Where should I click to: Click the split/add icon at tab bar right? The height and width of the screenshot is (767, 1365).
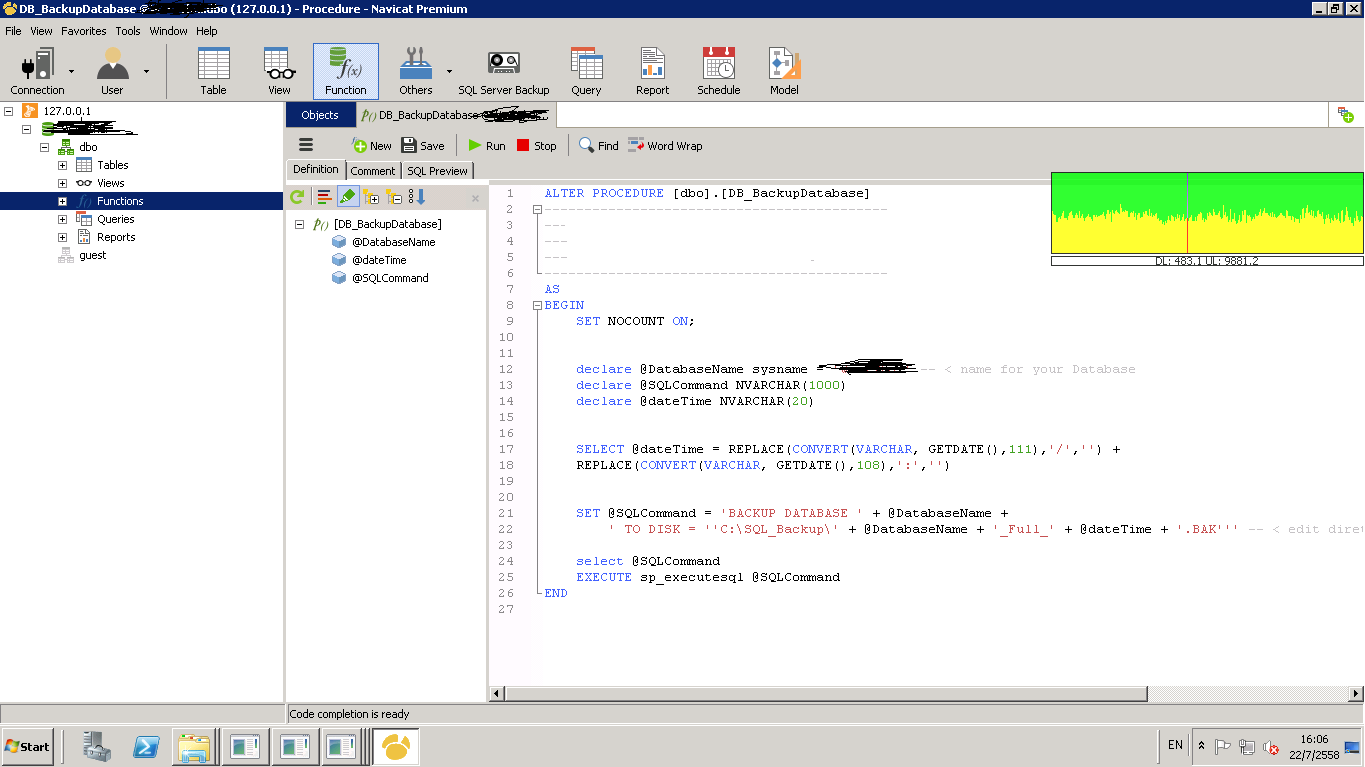pos(1346,115)
